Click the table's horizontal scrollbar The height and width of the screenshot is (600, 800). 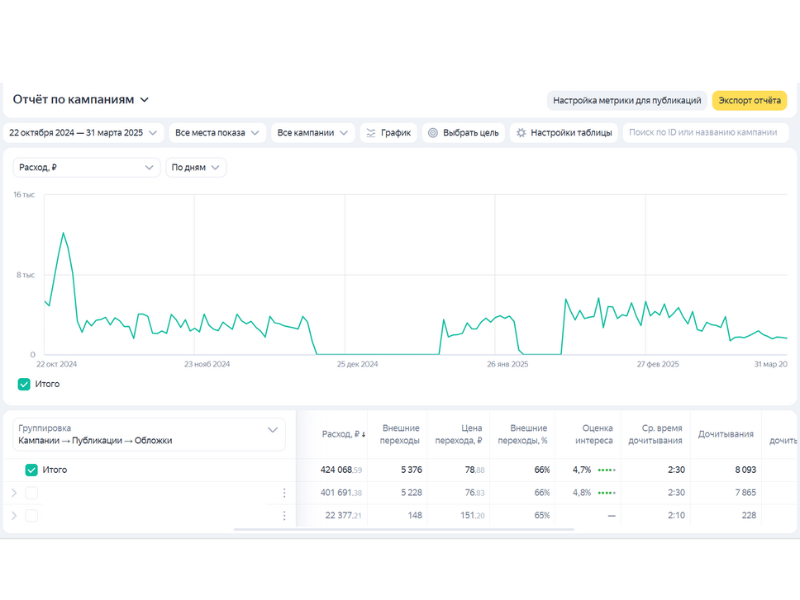coord(404,530)
